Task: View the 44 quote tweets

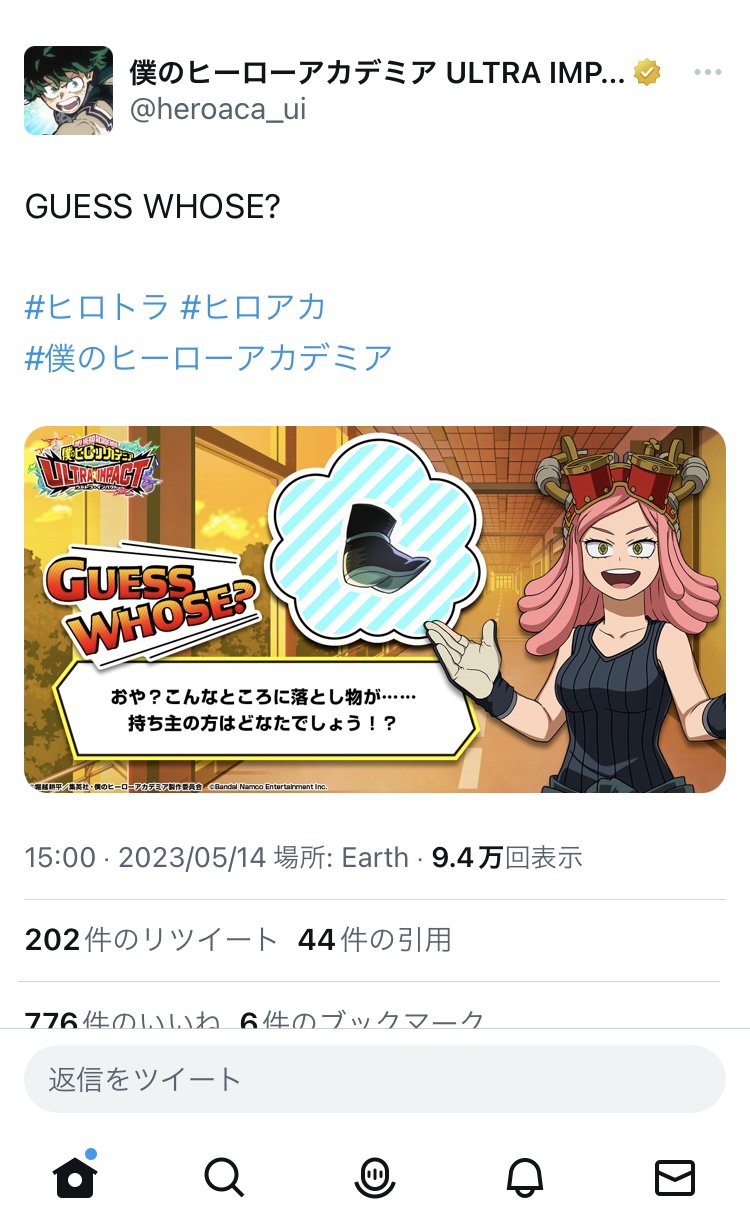Action: point(374,940)
